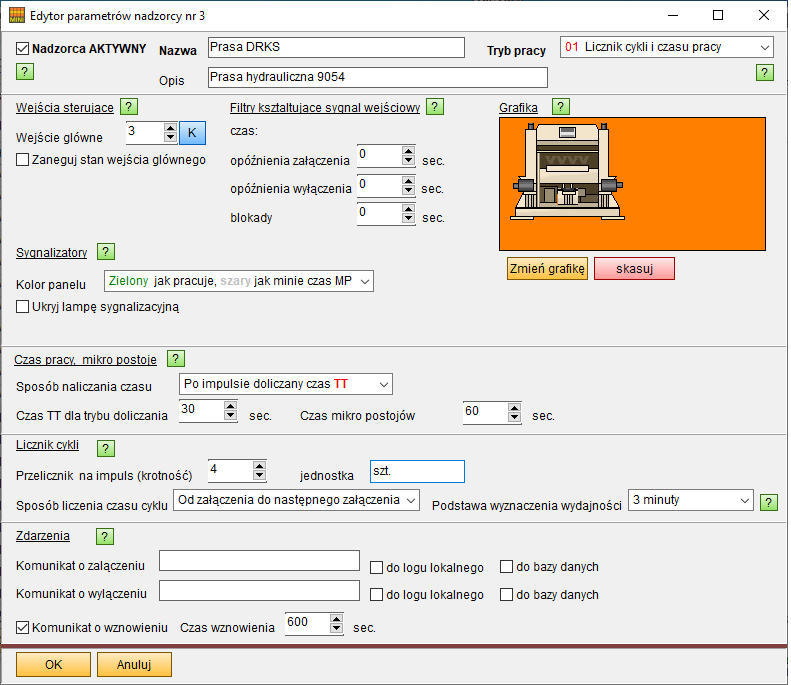Open Sposób naliczania czasu dropdown
791x685 pixels.
coord(286,384)
